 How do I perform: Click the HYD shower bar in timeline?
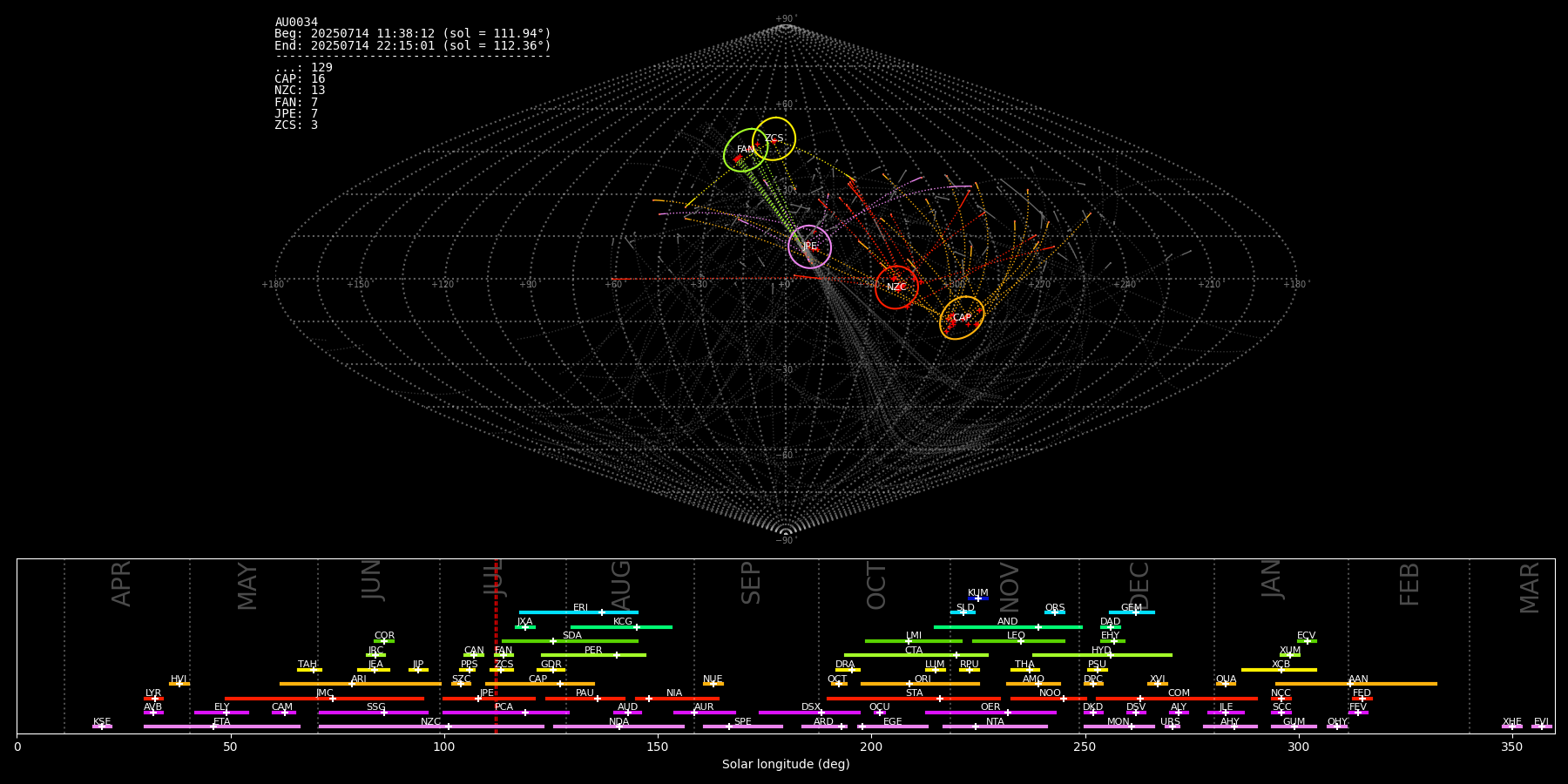click(1102, 655)
